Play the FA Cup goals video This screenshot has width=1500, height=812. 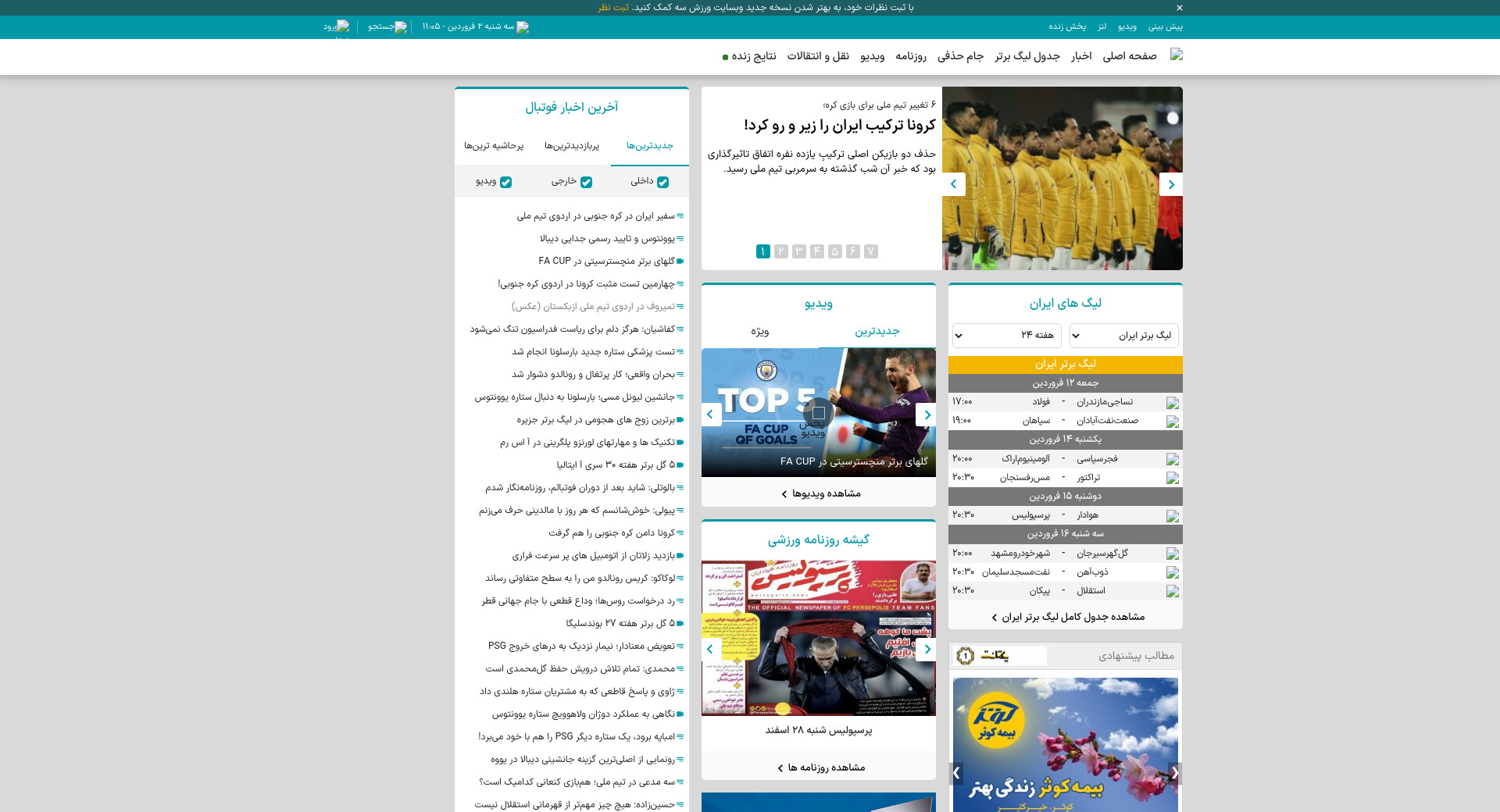pos(818,412)
